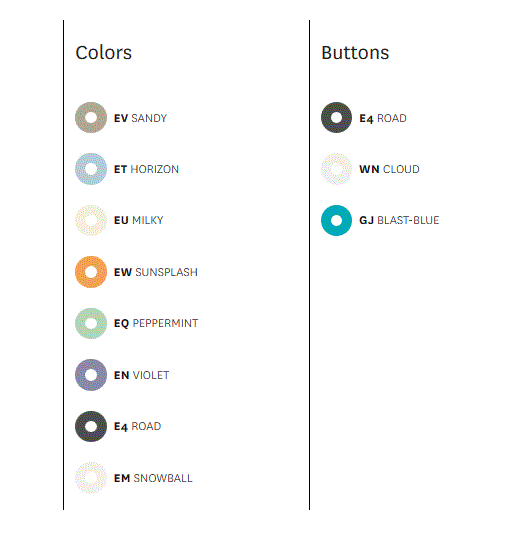The height and width of the screenshot is (540, 519).
Task: Select the EV Sandy color swatch
Action: [91, 117]
